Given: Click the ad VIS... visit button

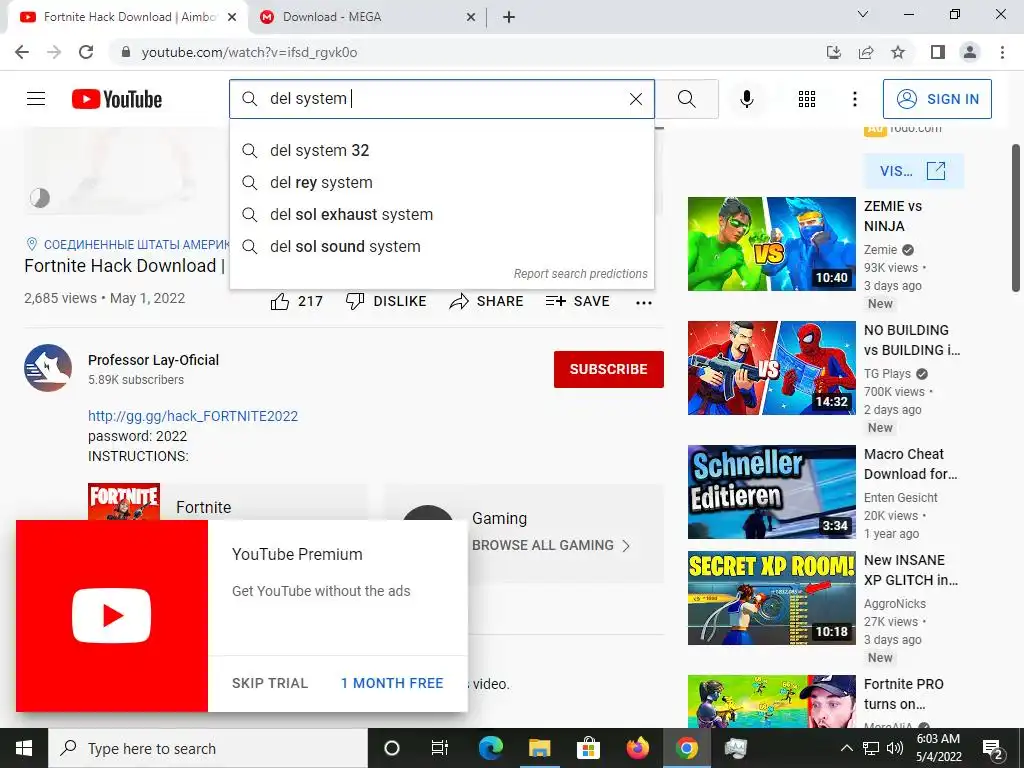Looking at the screenshot, I should tap(913, 171).
